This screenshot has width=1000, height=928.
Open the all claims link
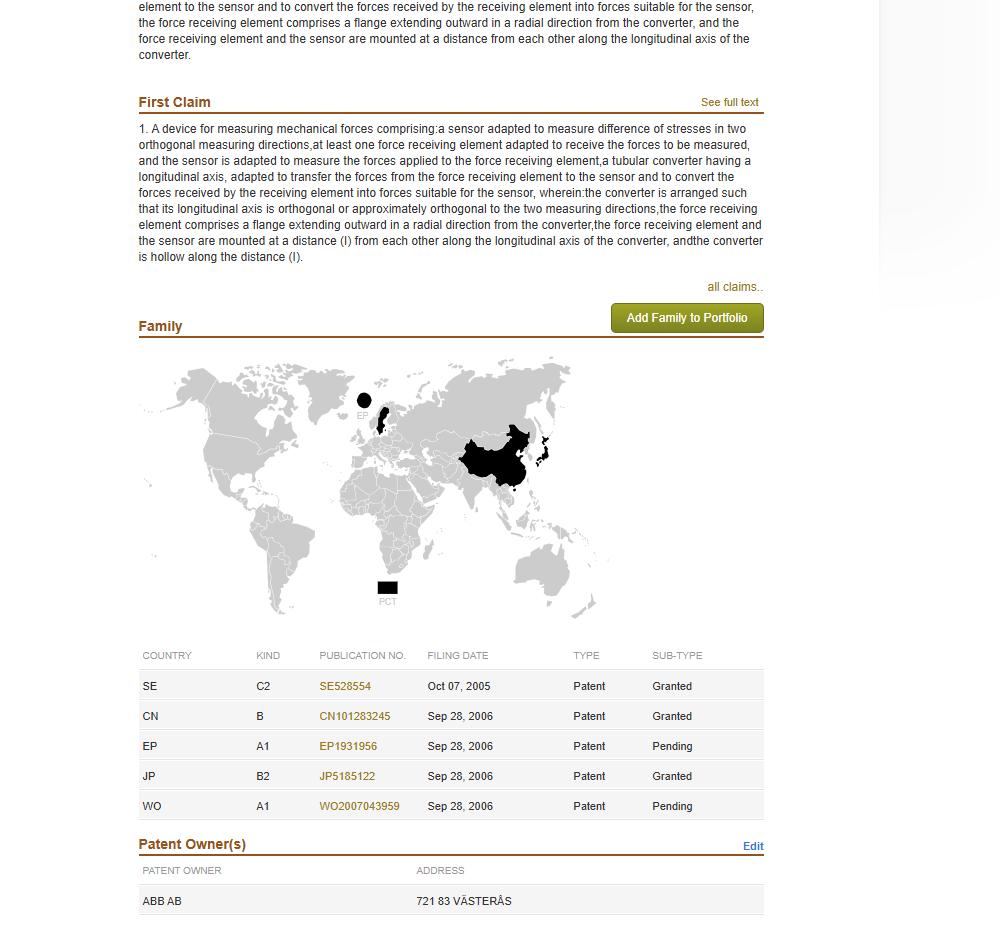coord(735,287)
